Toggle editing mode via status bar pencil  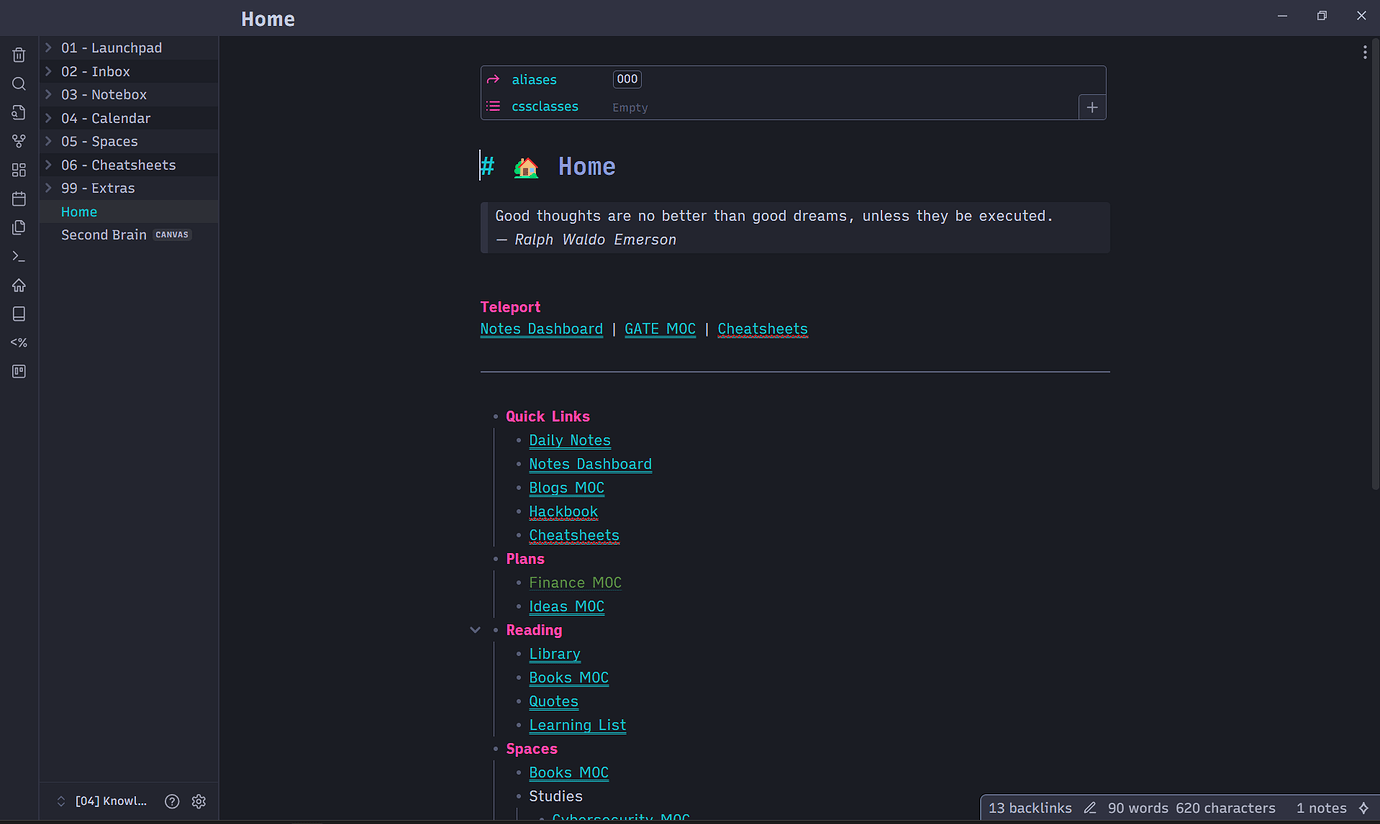click(1089, 808)
